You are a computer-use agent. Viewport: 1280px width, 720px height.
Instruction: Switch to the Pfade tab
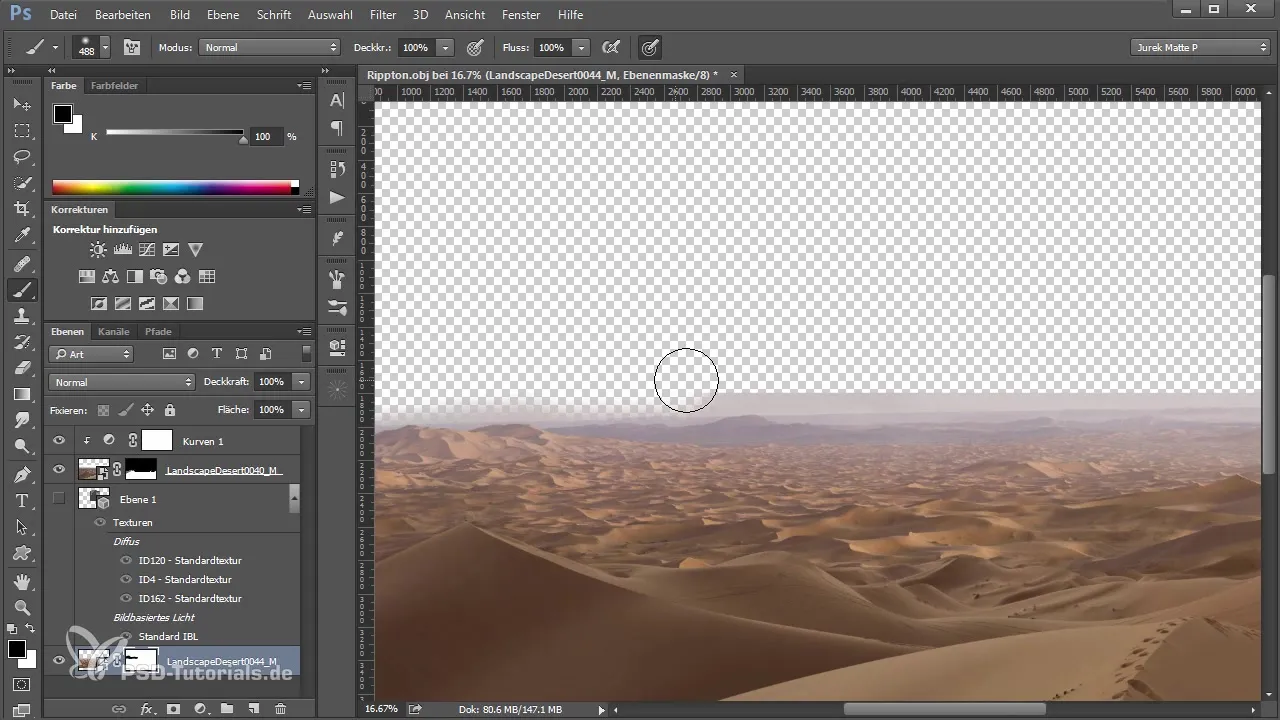pyautogui.click(x=158, y=331)
